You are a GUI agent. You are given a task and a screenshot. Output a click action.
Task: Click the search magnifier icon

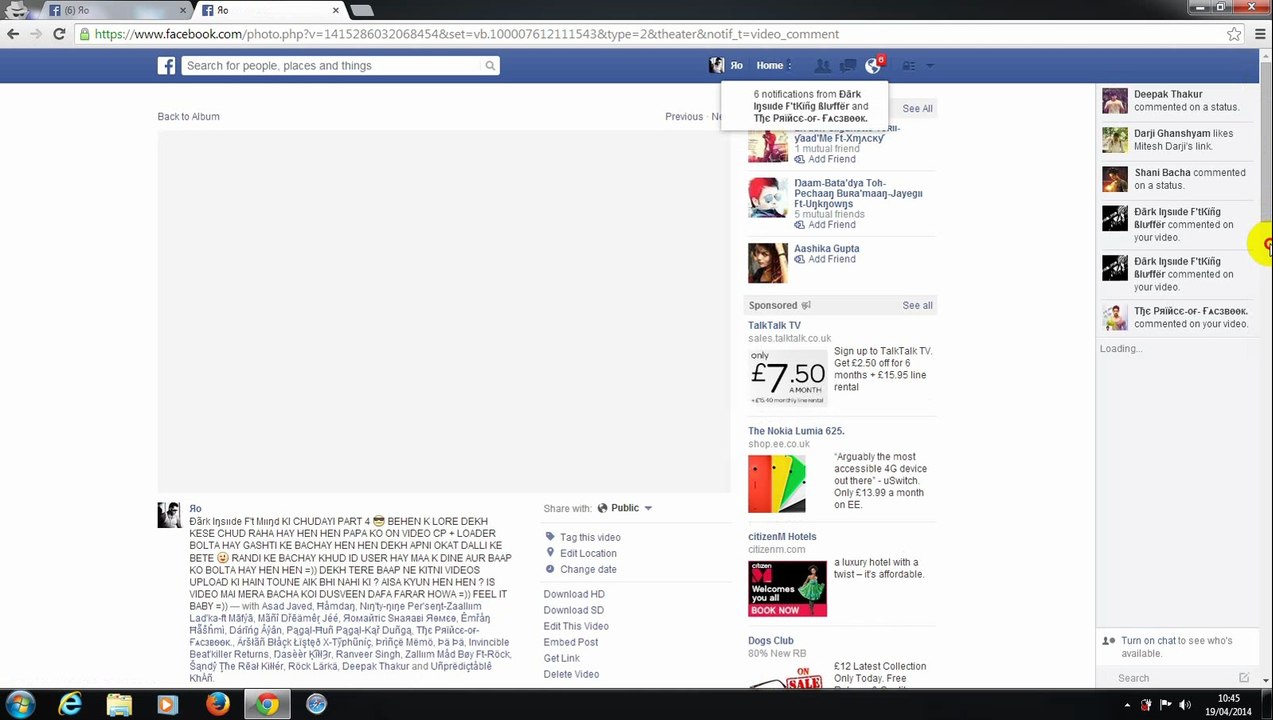click(490, 66)
